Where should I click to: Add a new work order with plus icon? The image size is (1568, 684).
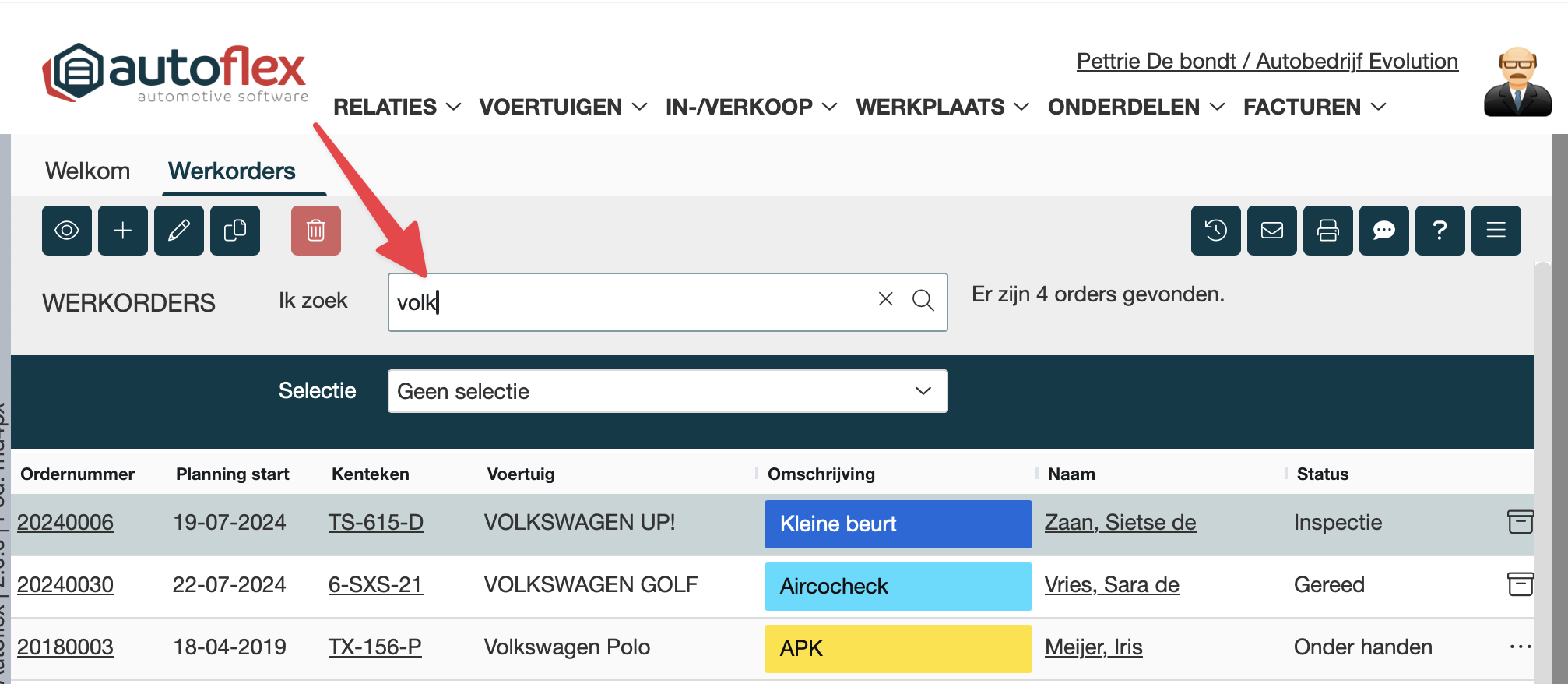click(x=123, y=231)
